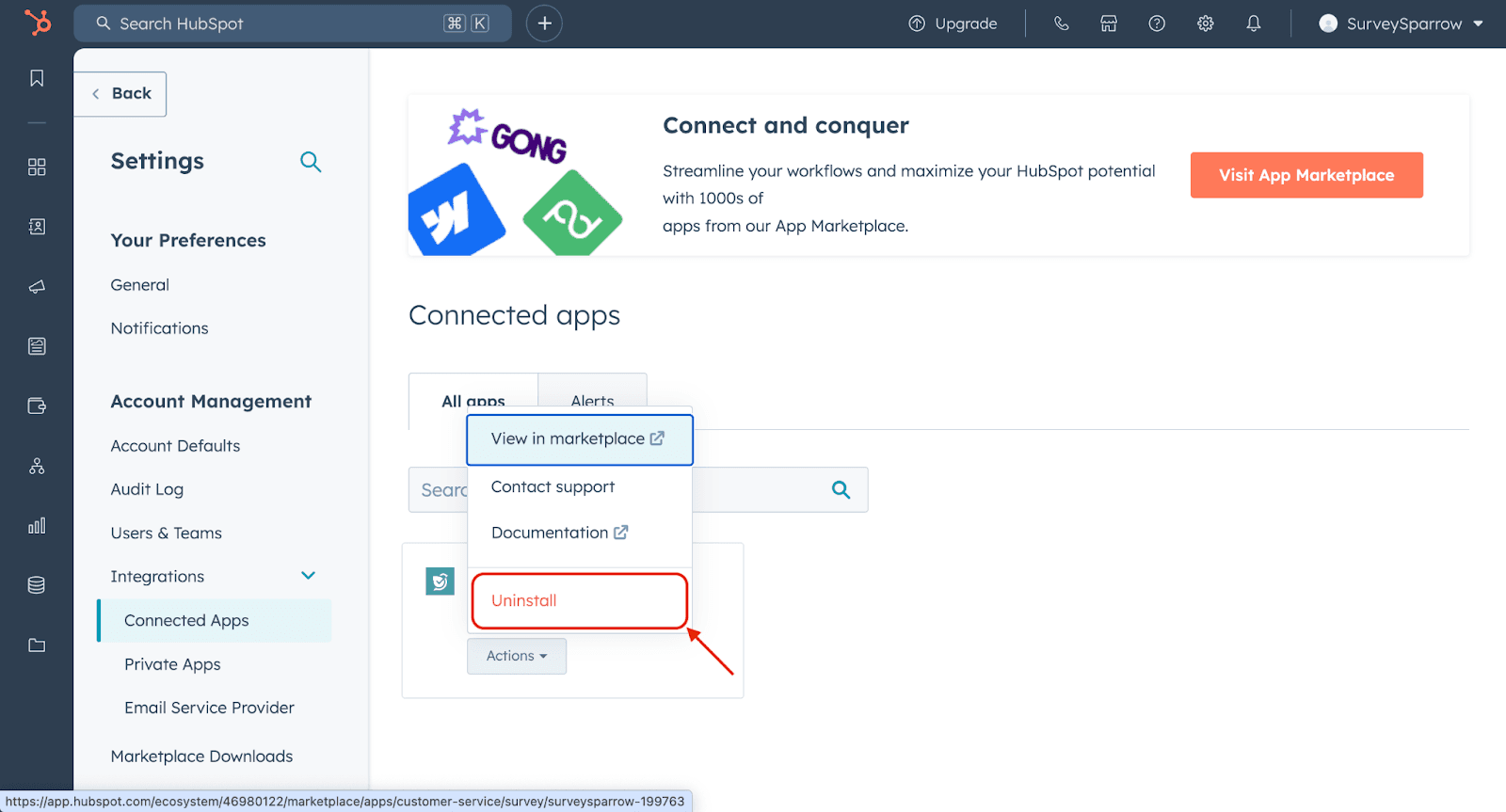Expand the SurveySparrow account dropdown
The height and width of the screenshot is (812, 1506).
click(1401, 24)
